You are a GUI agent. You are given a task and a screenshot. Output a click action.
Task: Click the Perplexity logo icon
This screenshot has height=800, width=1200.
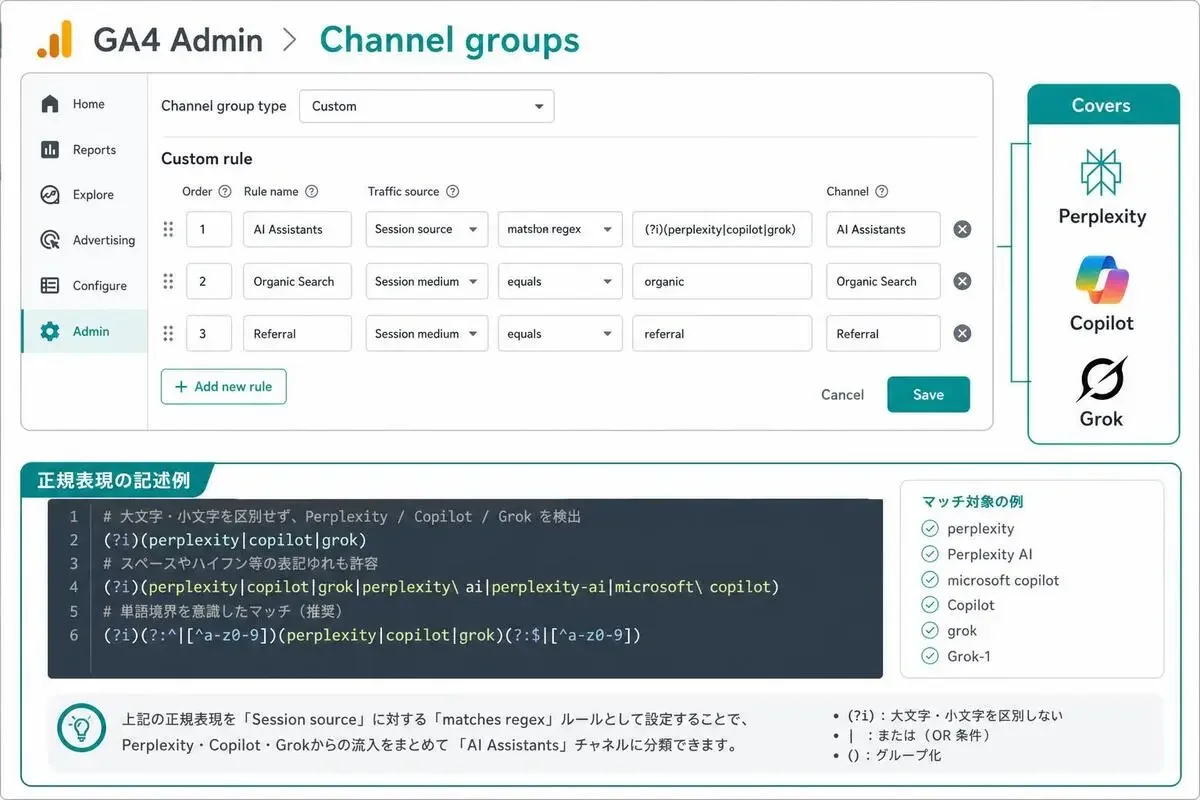pyautogui.click(x=1101, y=173)
